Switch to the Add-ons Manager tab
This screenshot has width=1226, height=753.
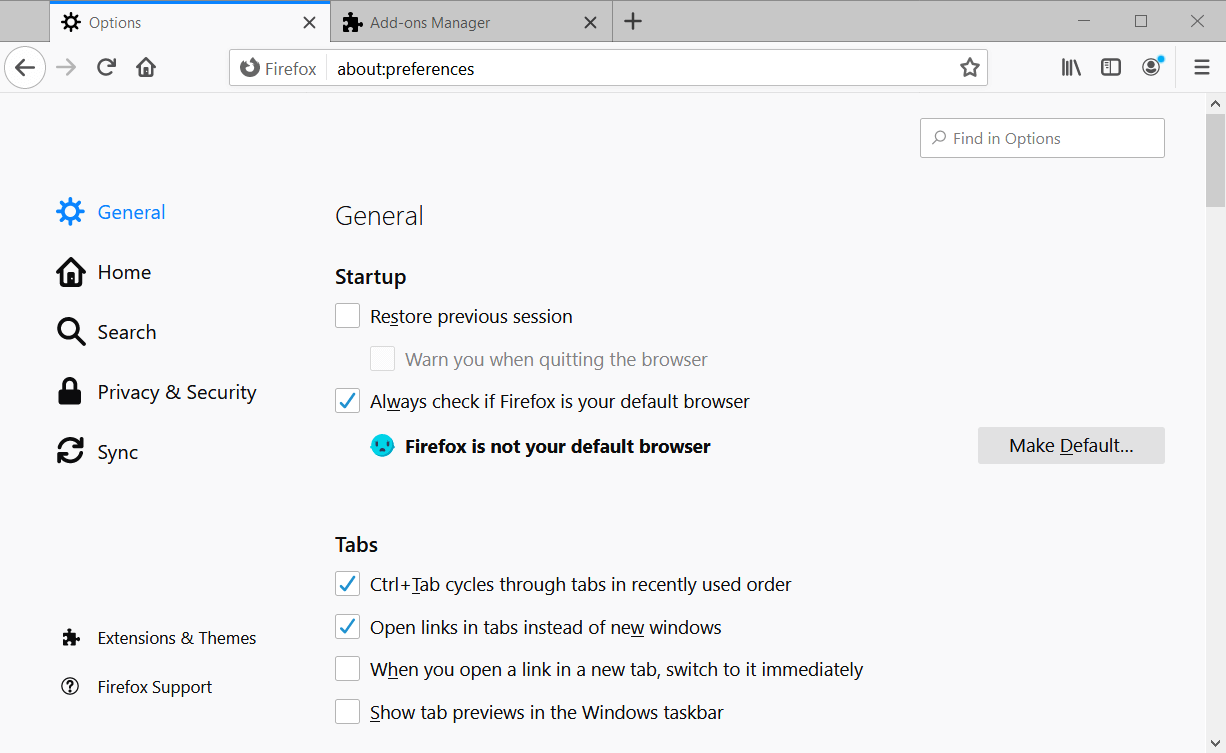[x=470, y=22]
